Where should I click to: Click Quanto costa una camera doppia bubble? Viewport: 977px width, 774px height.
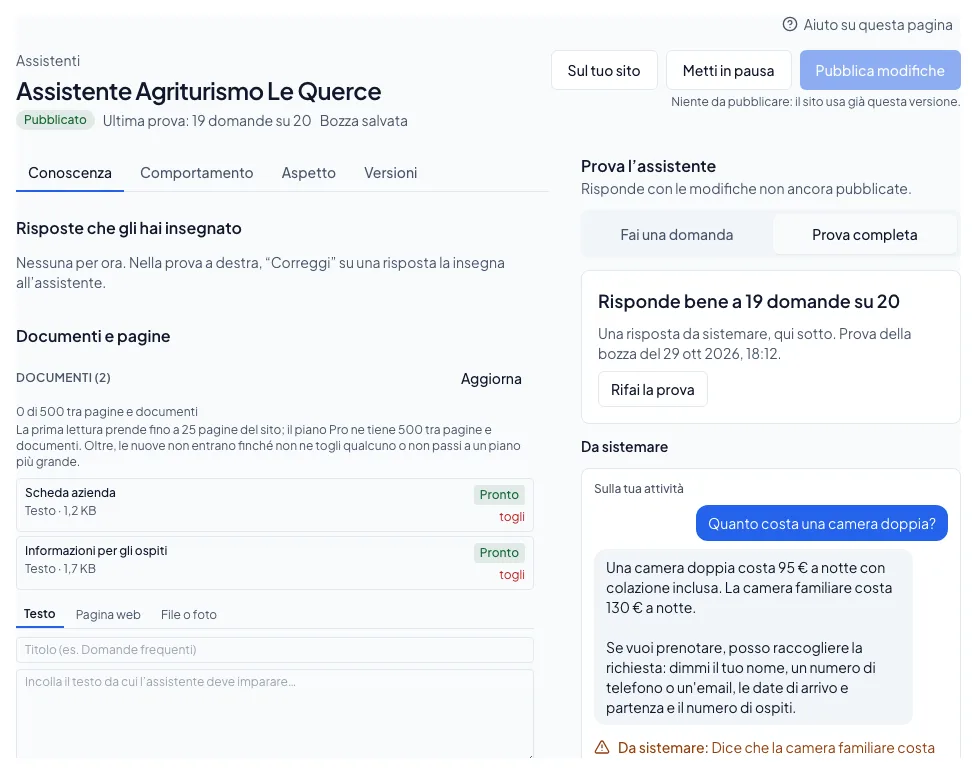click(821, 523)
